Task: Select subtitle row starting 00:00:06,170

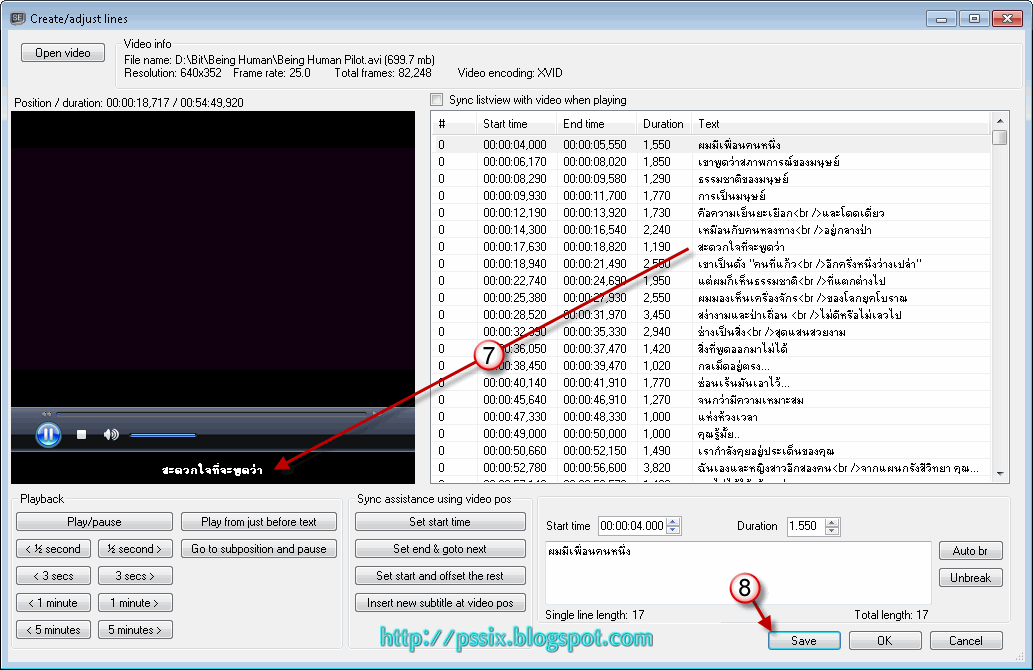Action: click(x=712, y=162)
